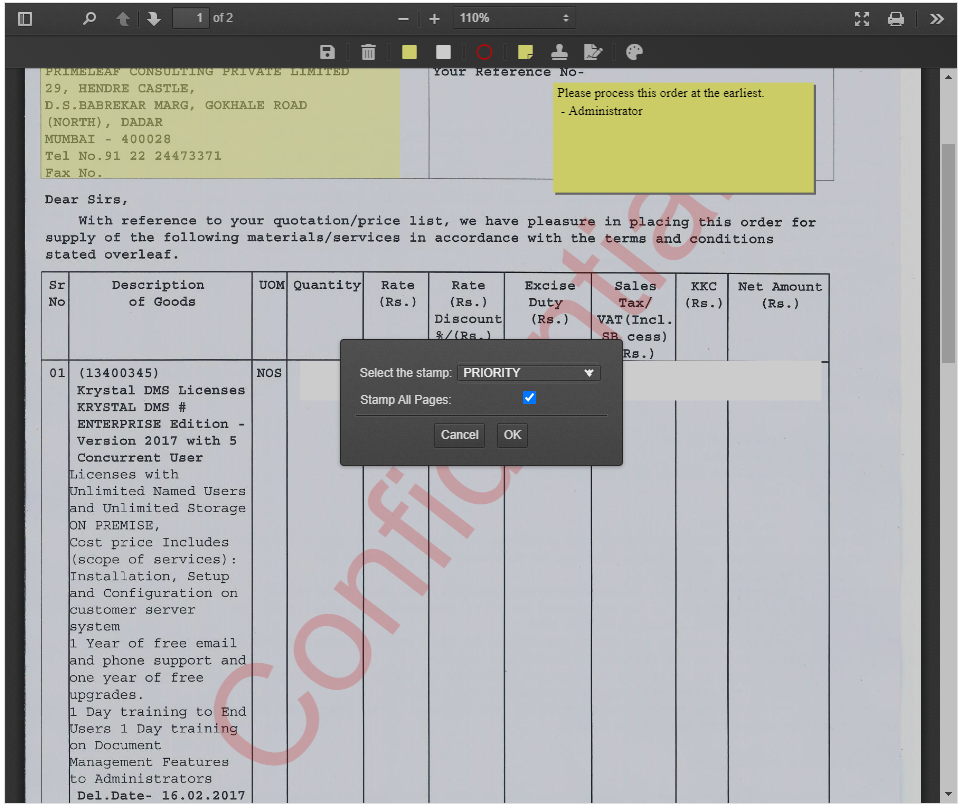The image size is (963, 810).
Task: Click the 'NOS' unit cell
Action: 269,373
